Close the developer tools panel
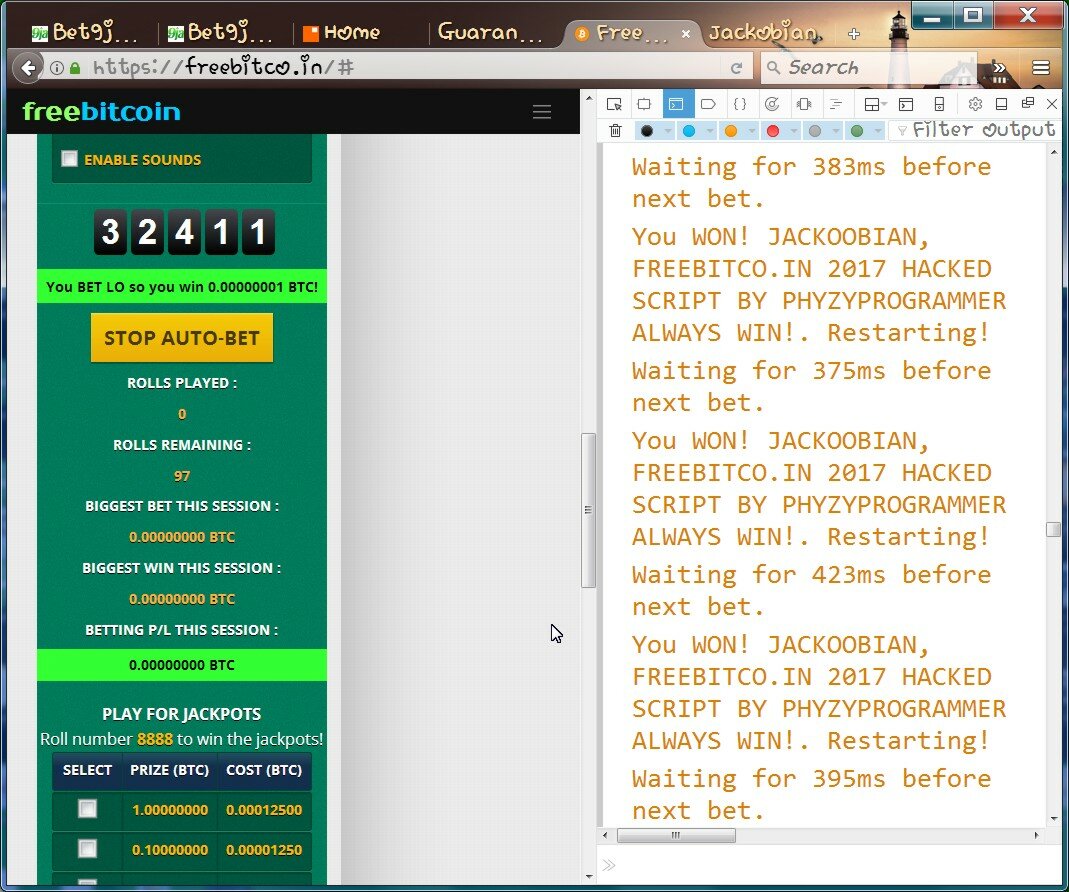 click(x=1052, y=104)
